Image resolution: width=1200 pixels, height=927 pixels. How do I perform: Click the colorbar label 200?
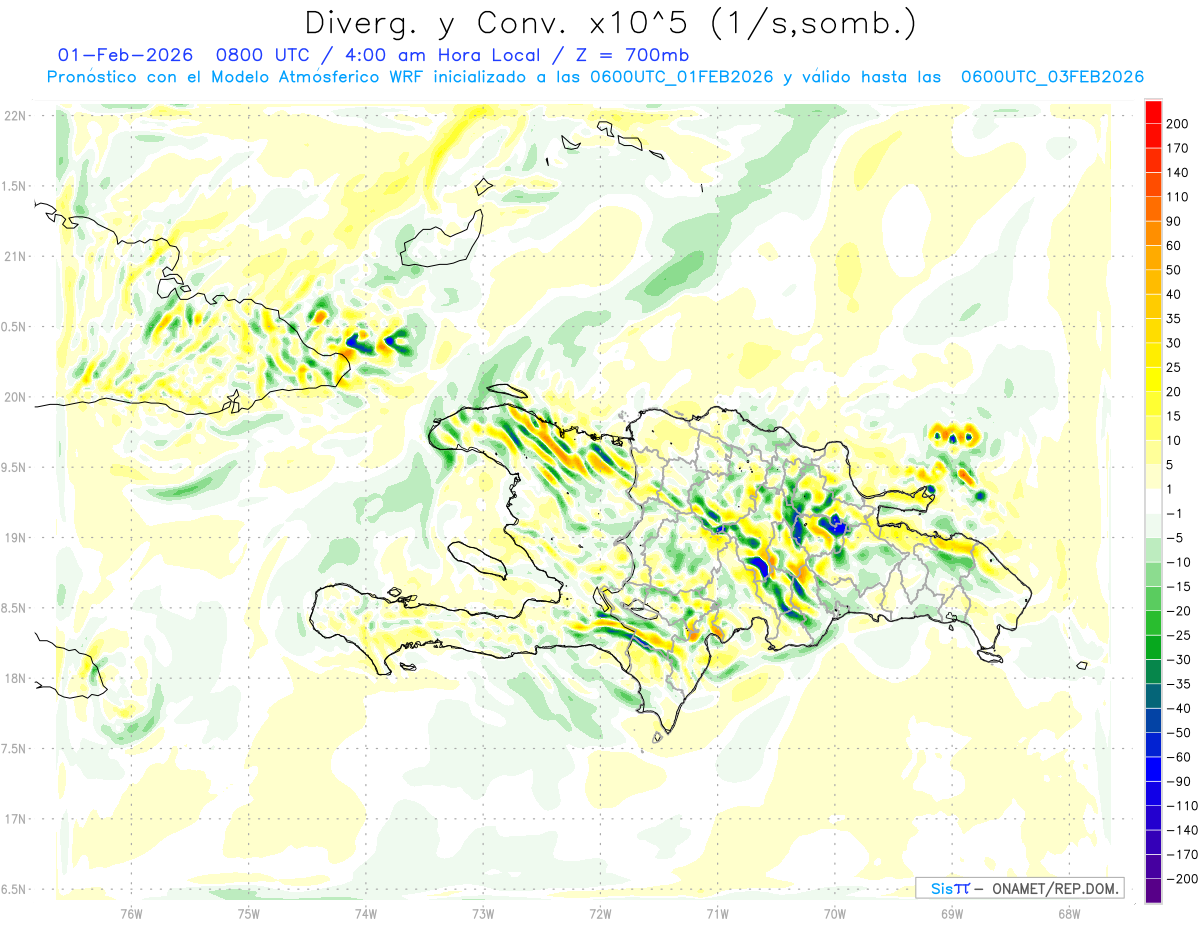(x=1177, y=124)
